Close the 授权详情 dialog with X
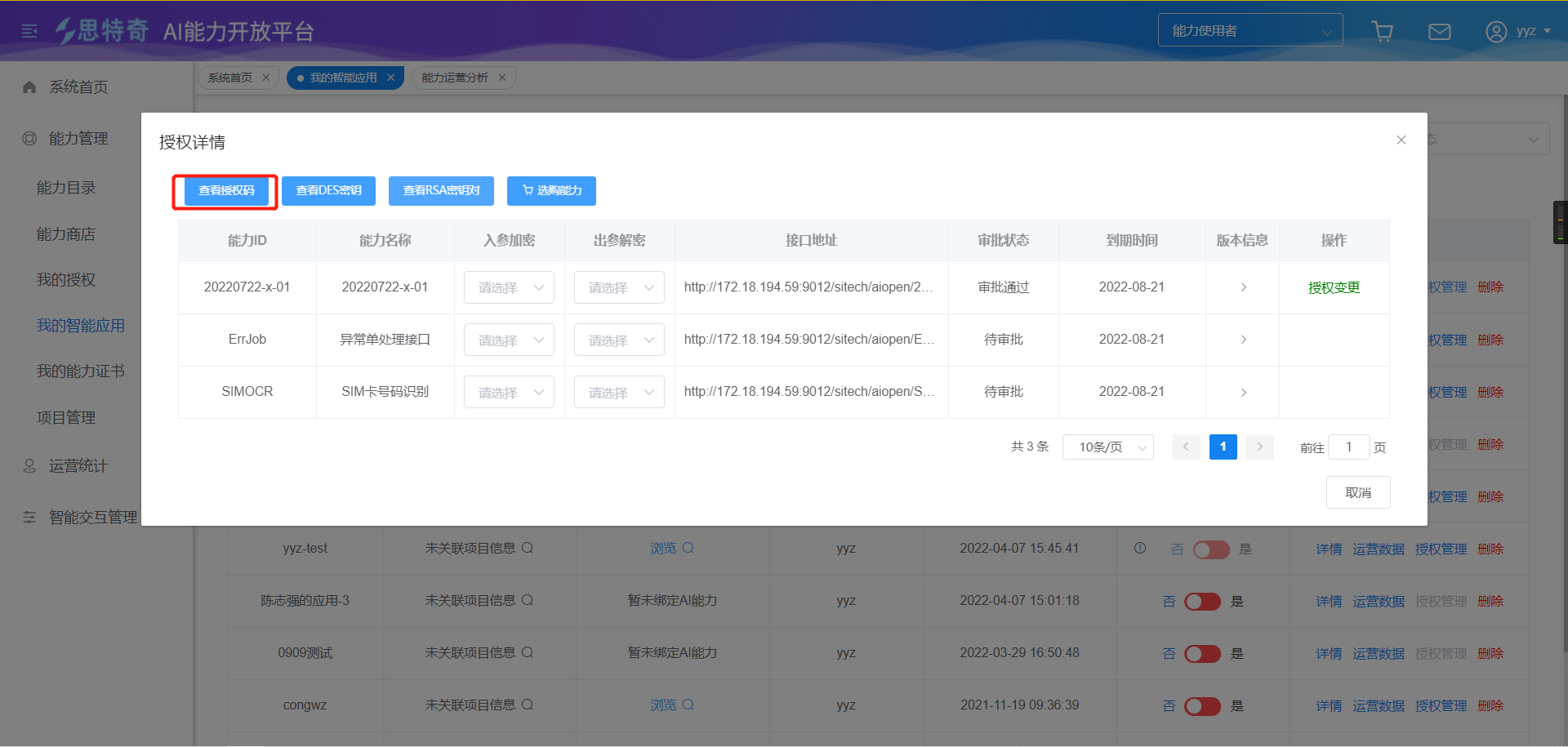 (1401, 140)
